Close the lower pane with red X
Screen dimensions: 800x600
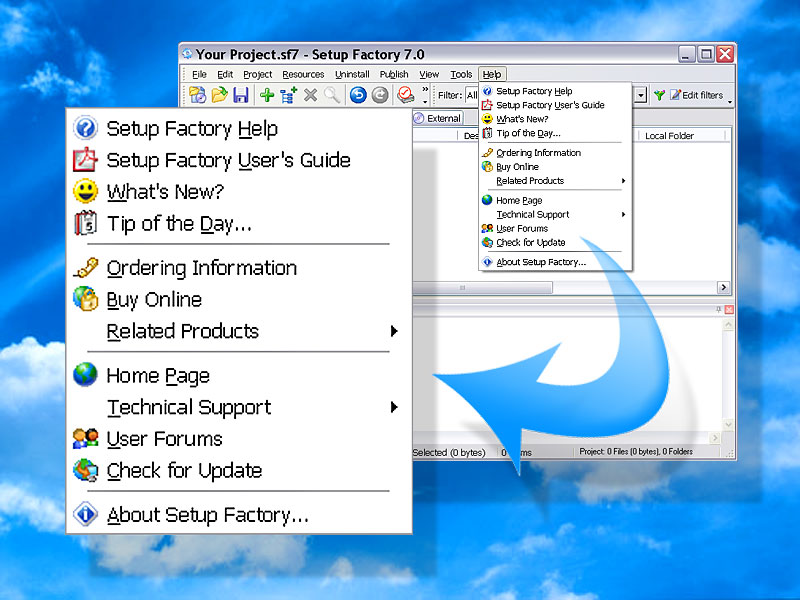(x=729, y=309)
